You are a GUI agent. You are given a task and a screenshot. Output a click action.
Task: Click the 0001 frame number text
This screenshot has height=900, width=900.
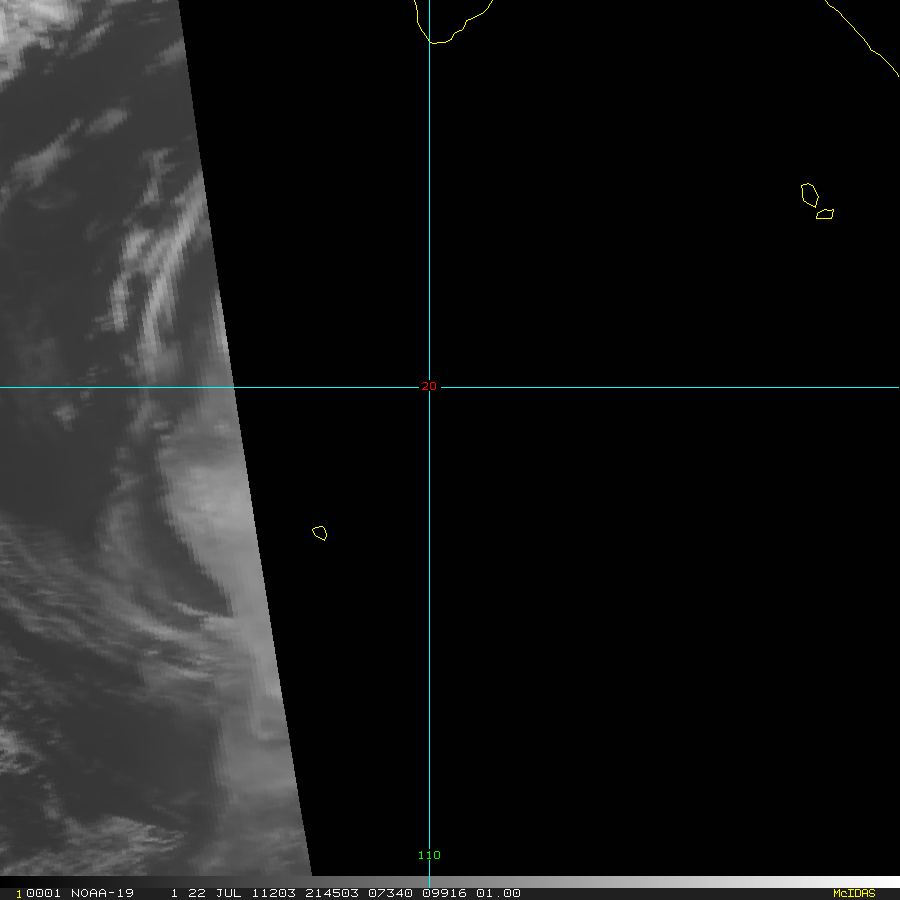pyautogui.click(x=43, y=893)
